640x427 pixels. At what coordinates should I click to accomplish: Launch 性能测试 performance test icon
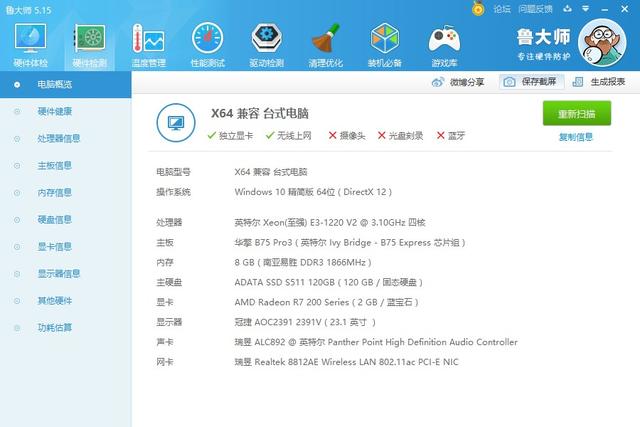tap(208, 44)
